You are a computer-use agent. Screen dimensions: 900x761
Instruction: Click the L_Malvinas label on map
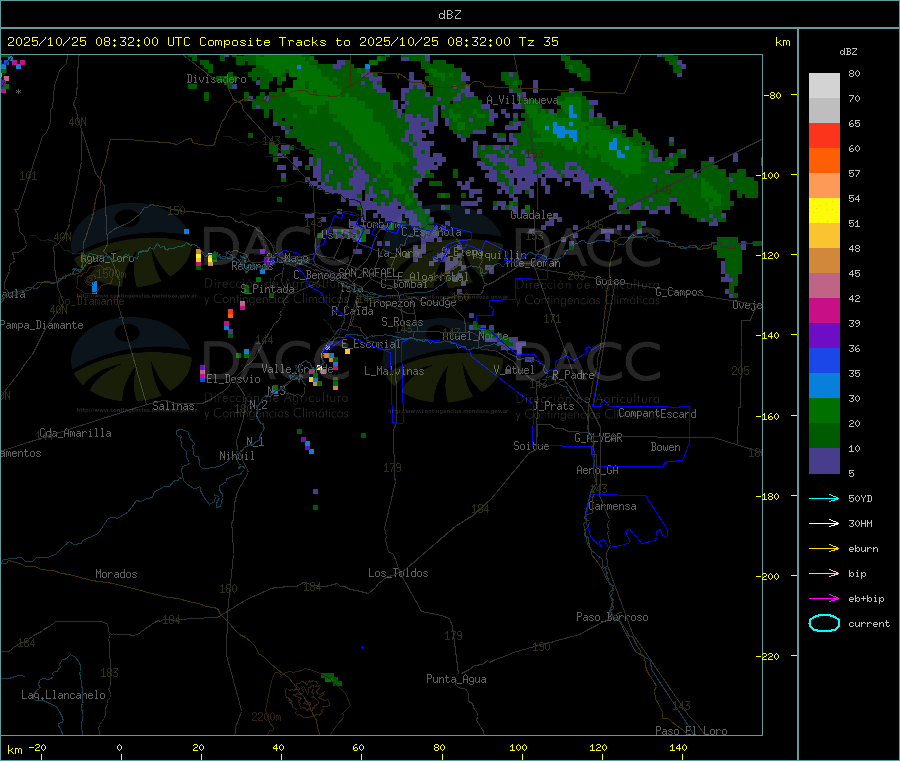pos(394,371)
